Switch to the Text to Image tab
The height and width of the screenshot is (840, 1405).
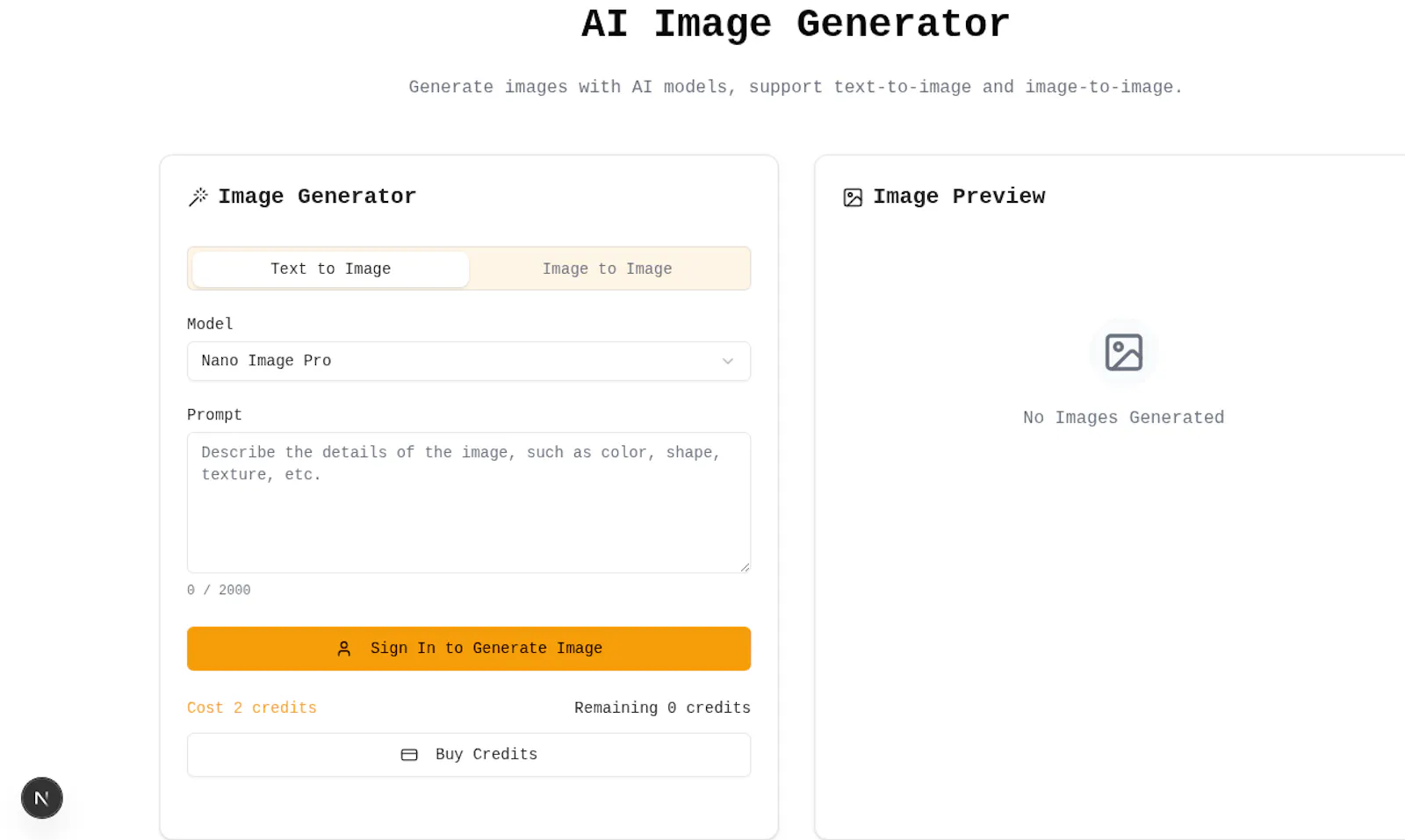click(330, 269)
